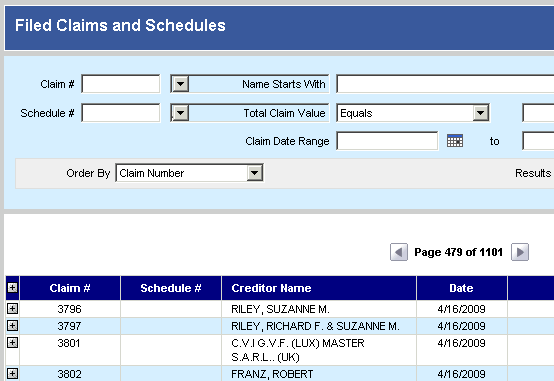The image size is (554, 381).
Task: Click claim number 3802 cell
Action: 70,374
